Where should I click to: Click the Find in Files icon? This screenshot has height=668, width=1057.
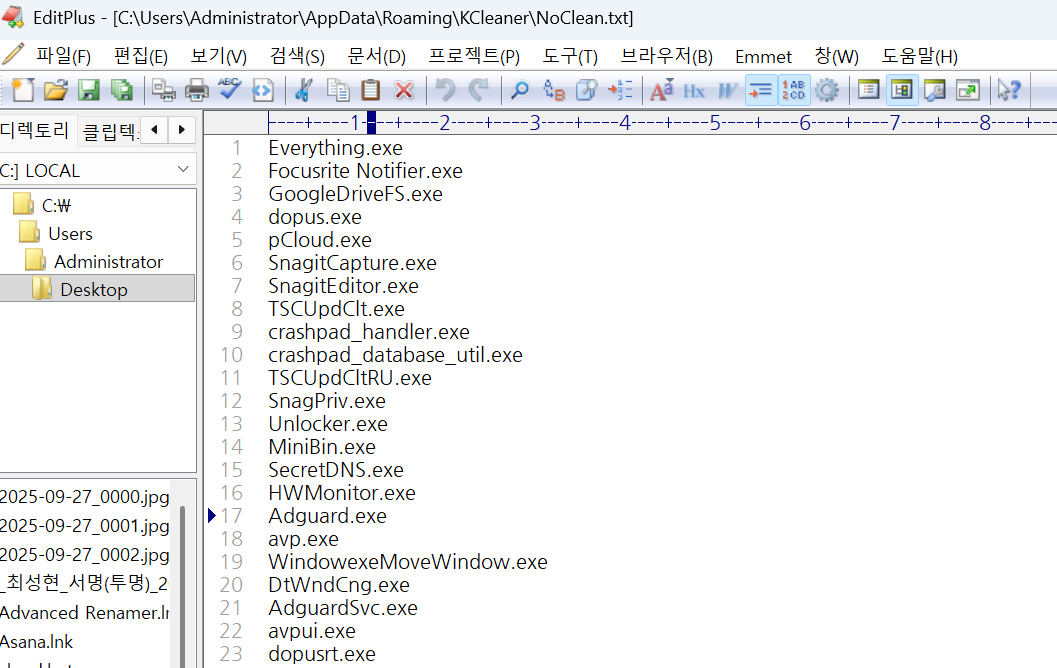[586, 90]
